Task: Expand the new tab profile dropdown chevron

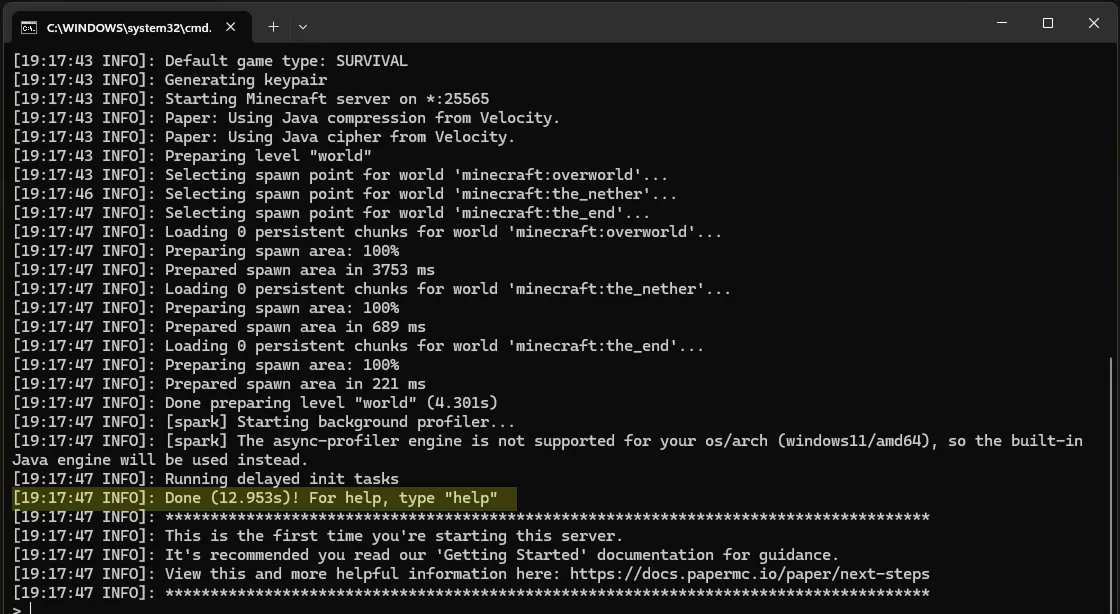Action: click(x=303, y=27)
